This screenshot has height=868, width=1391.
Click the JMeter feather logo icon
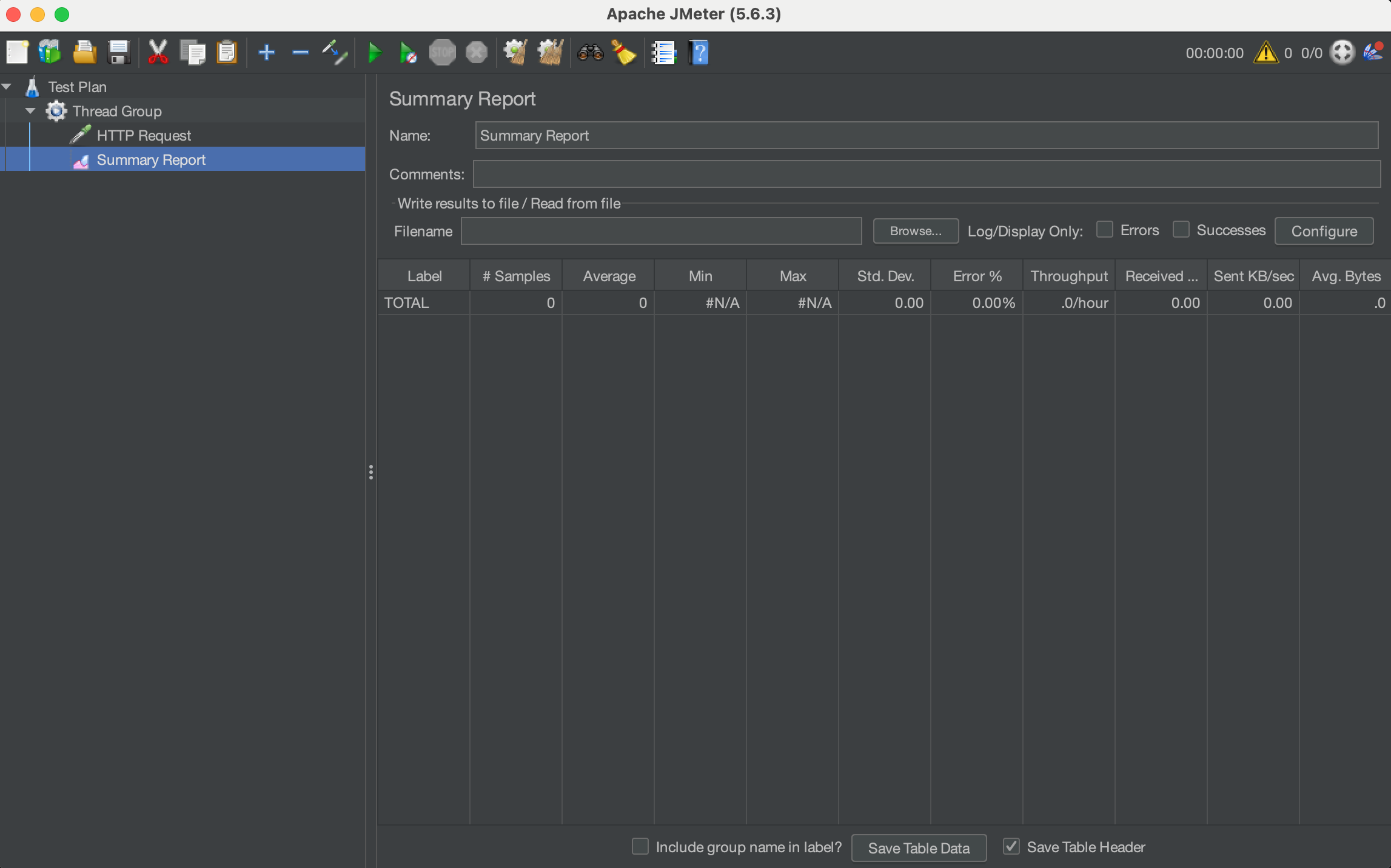[1373, 52]
